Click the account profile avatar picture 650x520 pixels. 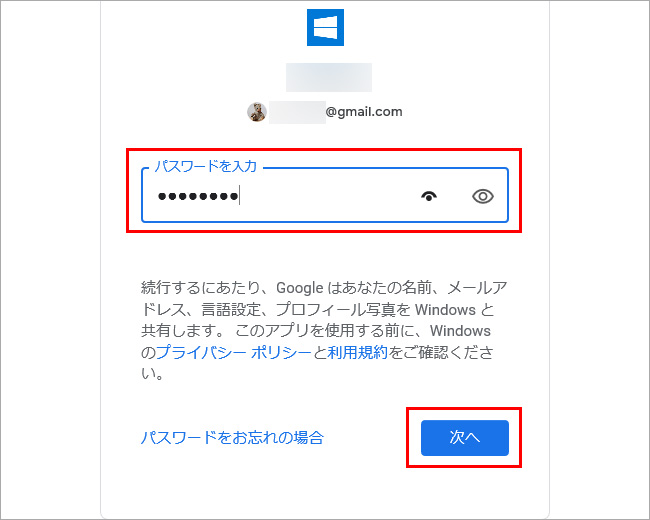coord(257,112)
